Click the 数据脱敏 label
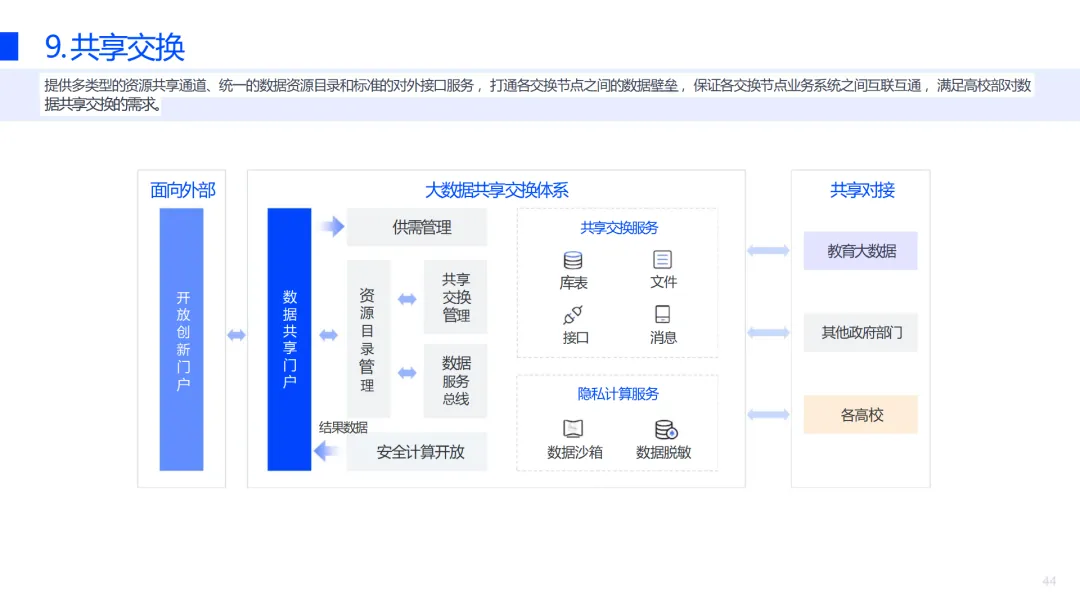The width and height of the screenshot is (1080, 608). pos(663,452)
